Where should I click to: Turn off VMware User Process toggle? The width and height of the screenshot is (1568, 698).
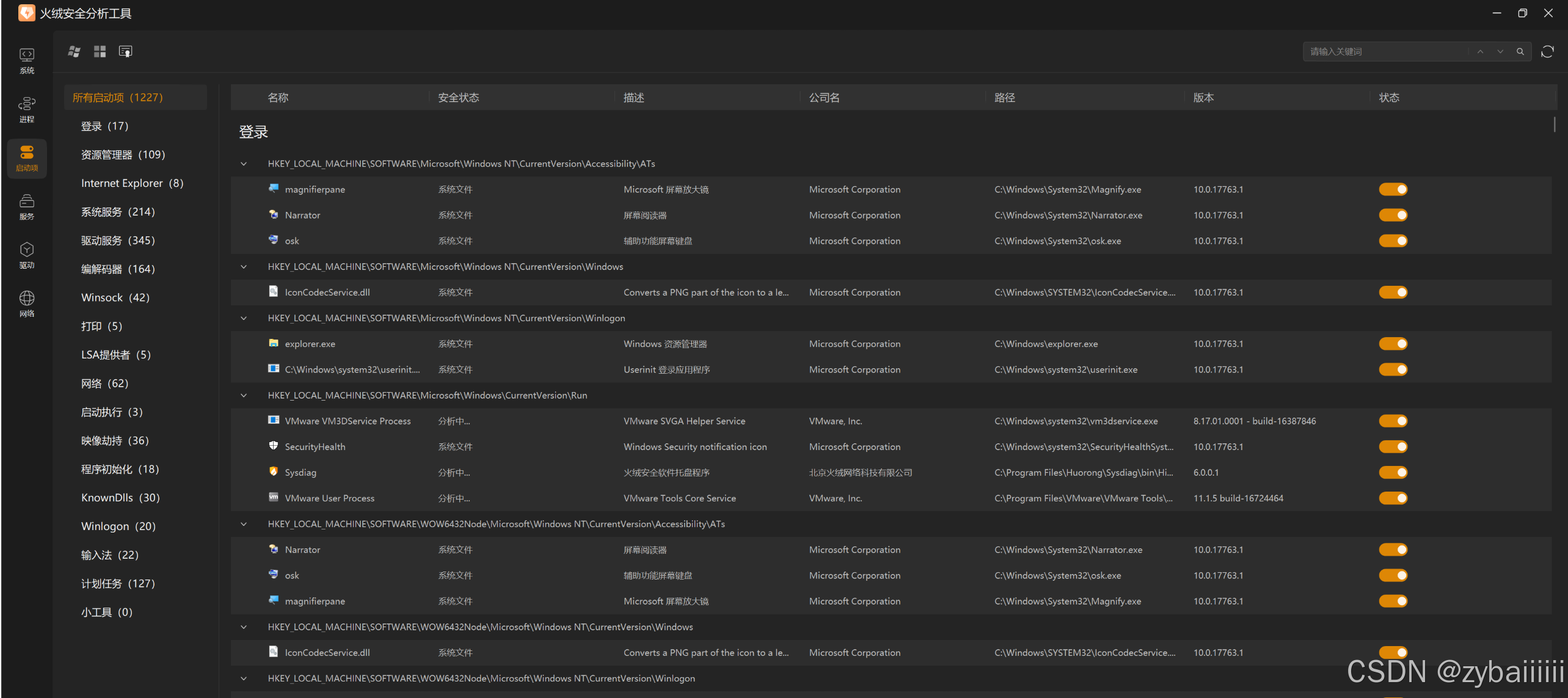coord(1393,498)
